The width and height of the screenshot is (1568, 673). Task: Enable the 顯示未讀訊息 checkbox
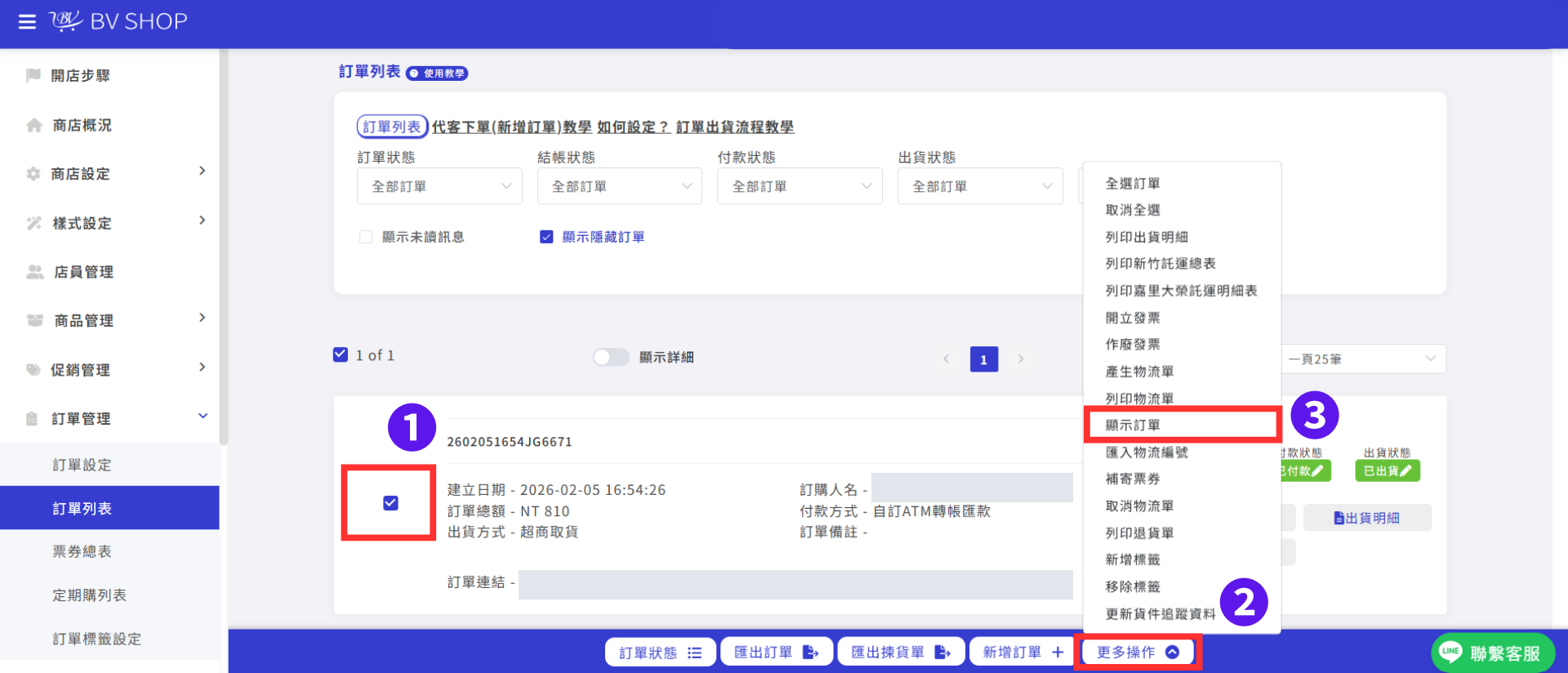366,237
